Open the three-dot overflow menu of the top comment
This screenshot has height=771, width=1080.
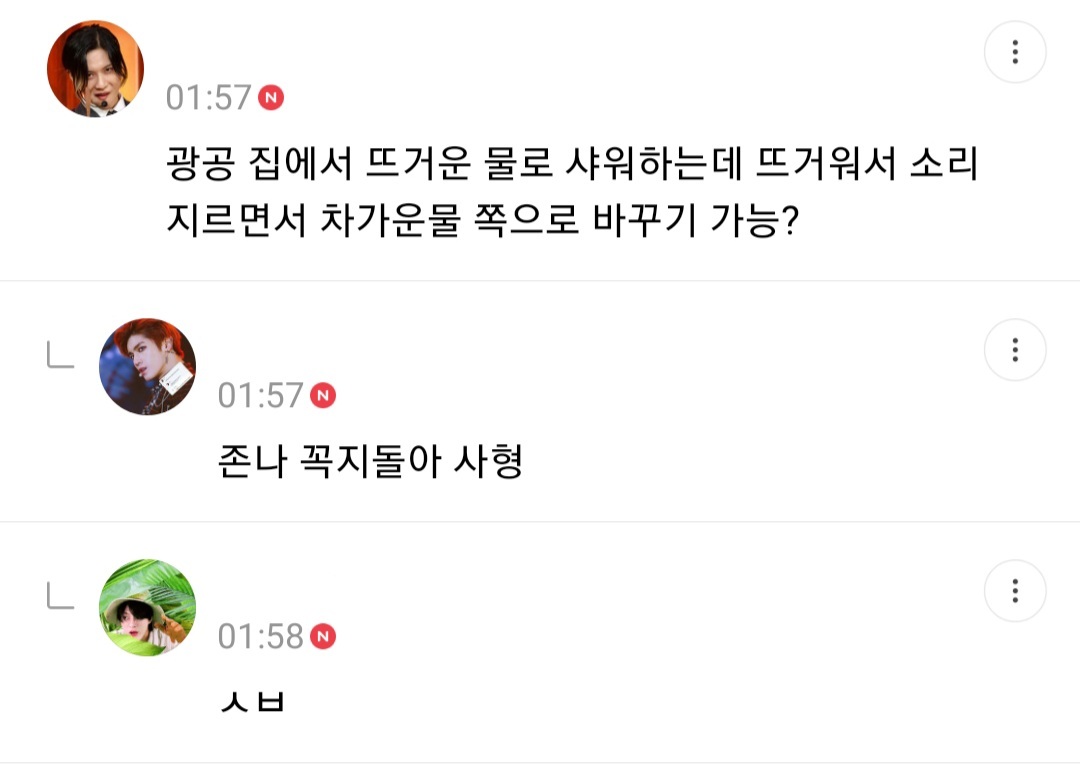[x=1015, y=51]
